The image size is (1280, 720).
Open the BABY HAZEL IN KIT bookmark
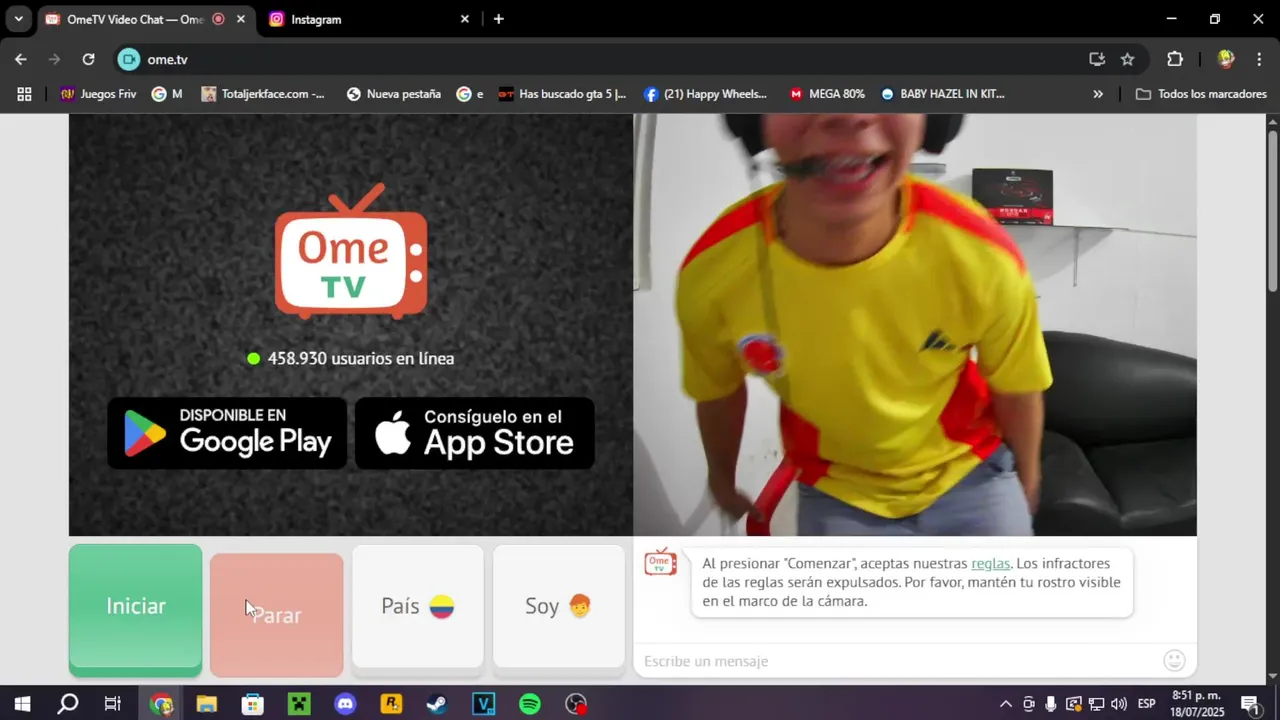coord(942,94)
